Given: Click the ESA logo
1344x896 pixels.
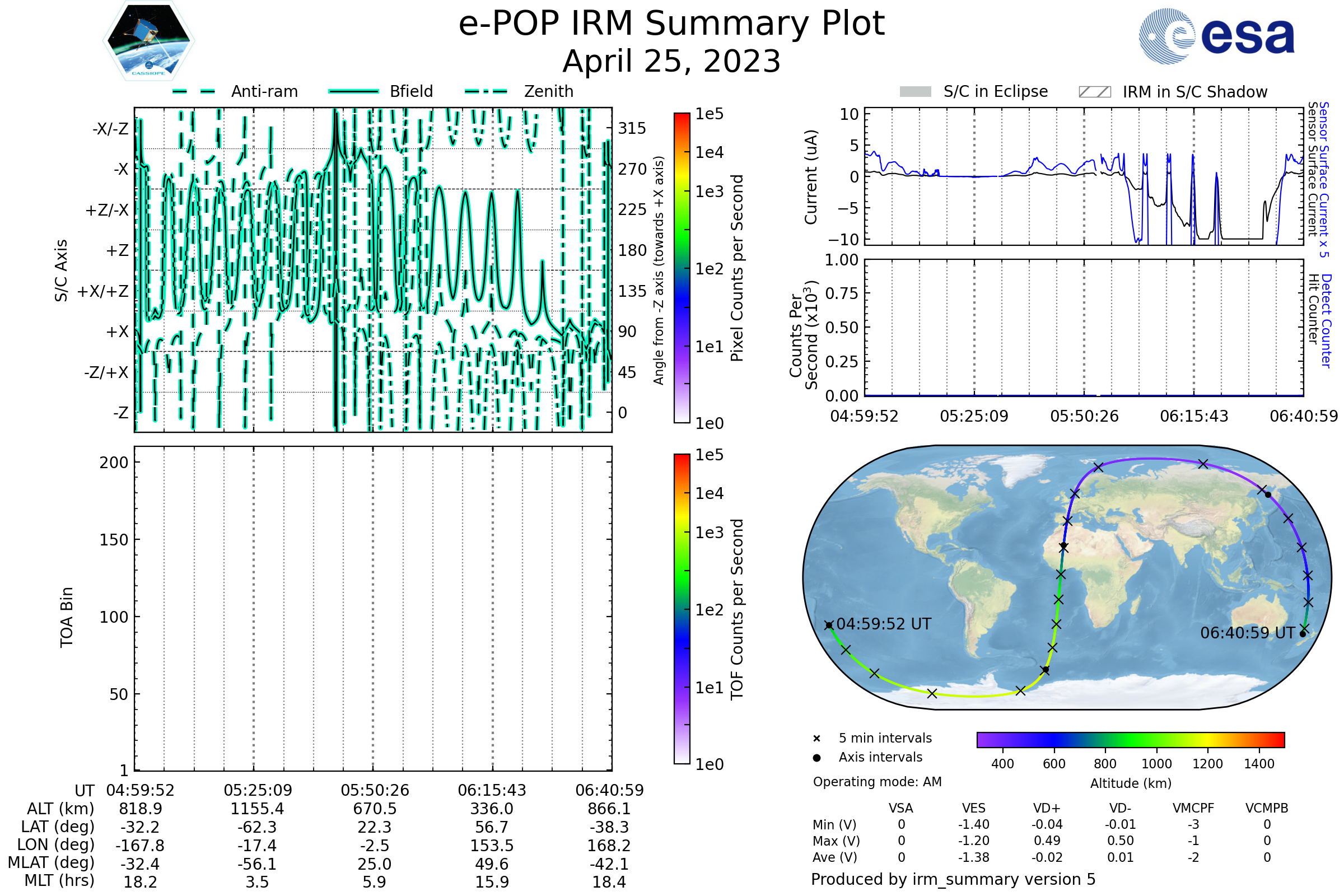Looking at the screenshot, I should click(x=1216, y=36).
